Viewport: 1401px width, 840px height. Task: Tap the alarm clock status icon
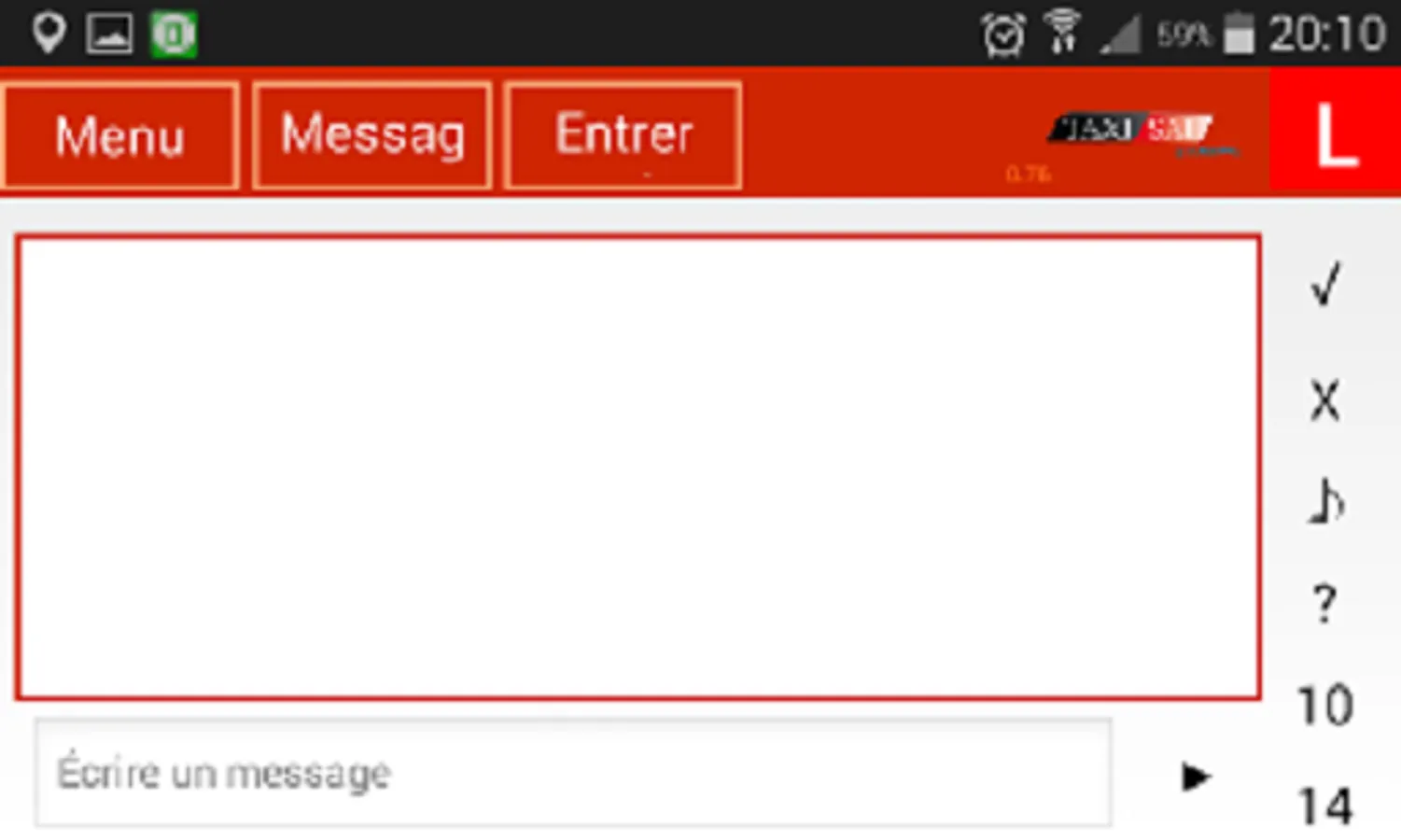coord(1003,35)
